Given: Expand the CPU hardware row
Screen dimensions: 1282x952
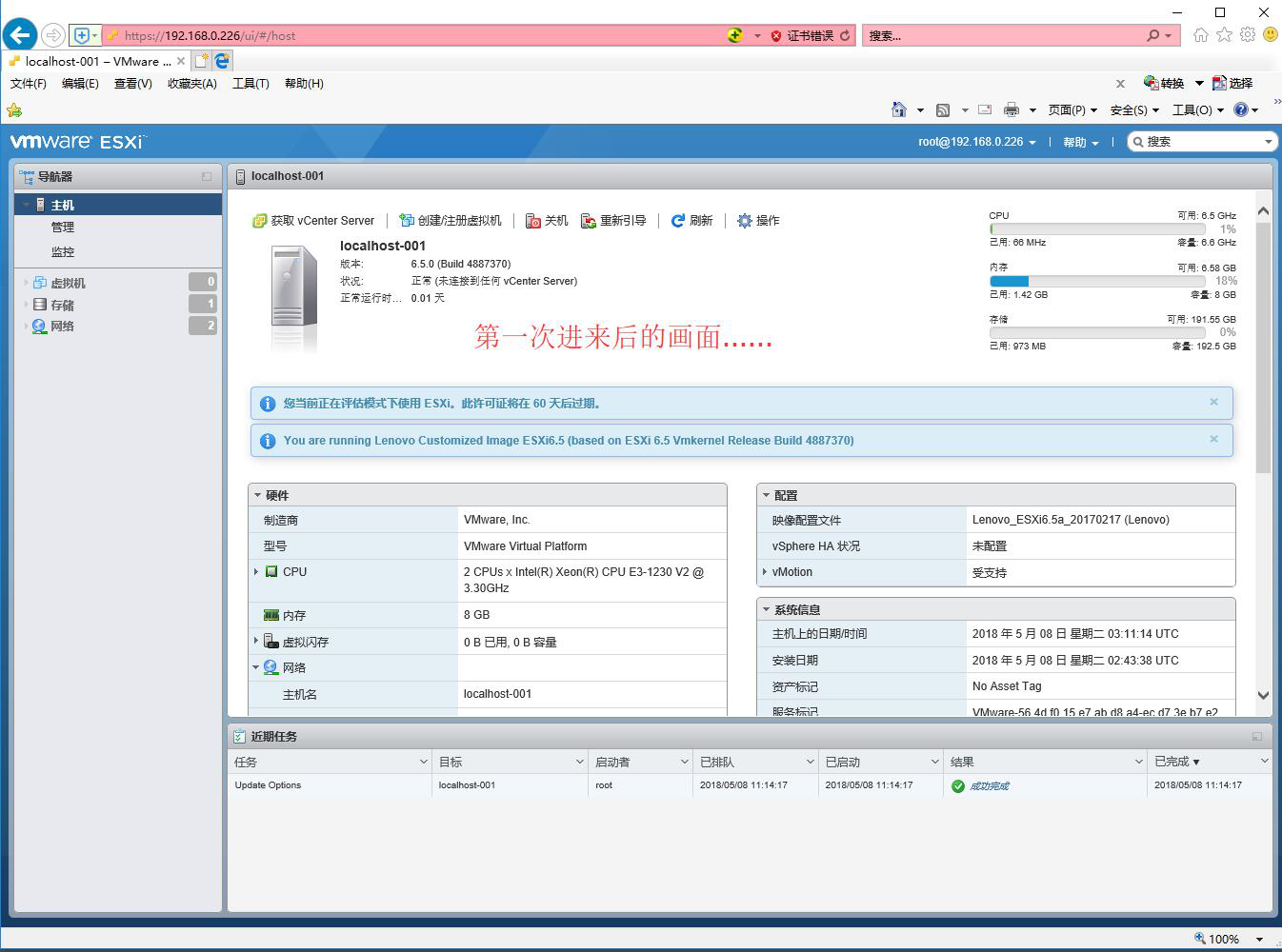Looking at the screenshot, I should click(x=256, y=571).
